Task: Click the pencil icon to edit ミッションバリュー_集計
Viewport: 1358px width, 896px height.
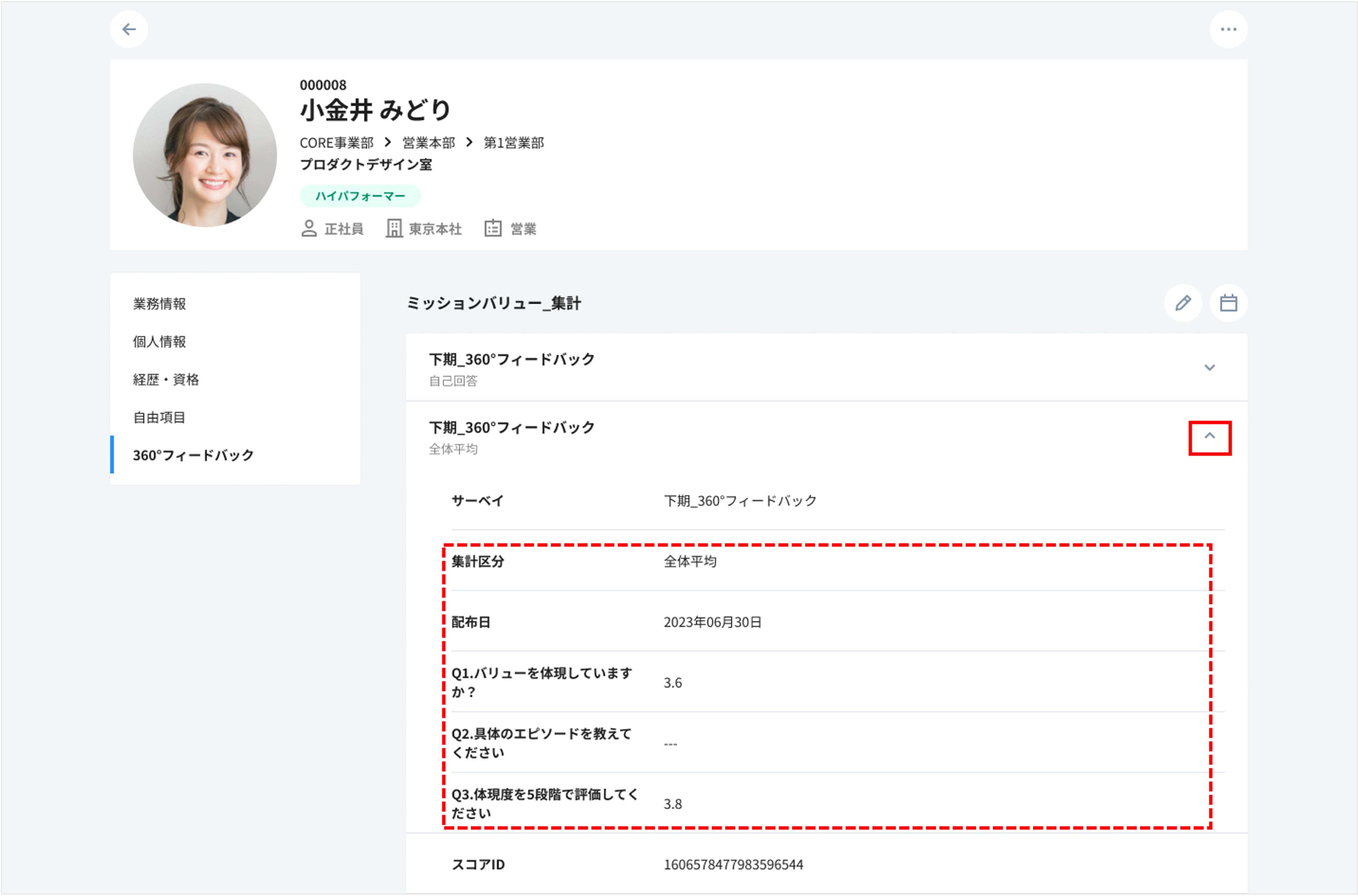Action: point(1183,303)
